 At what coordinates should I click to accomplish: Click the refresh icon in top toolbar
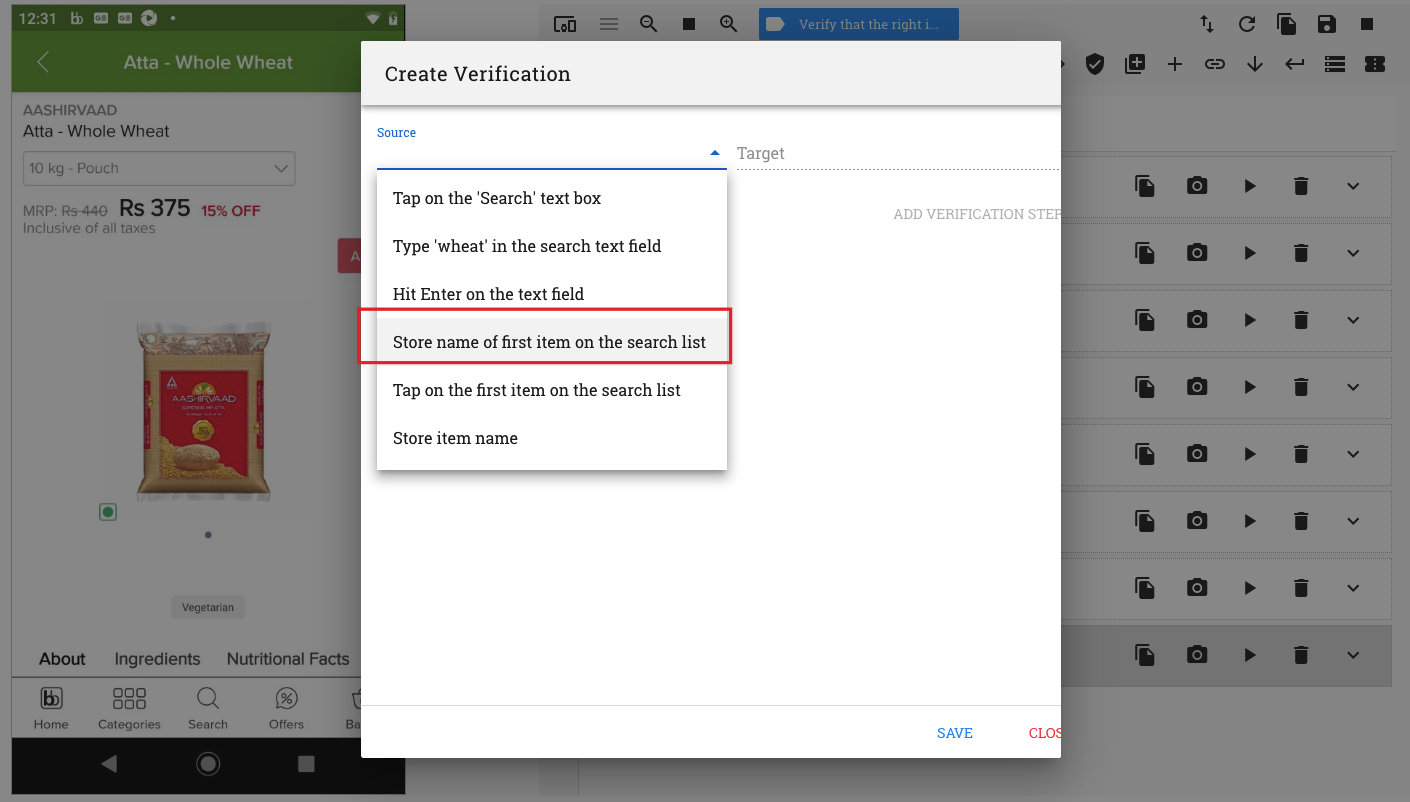[x=1247, y=25]
